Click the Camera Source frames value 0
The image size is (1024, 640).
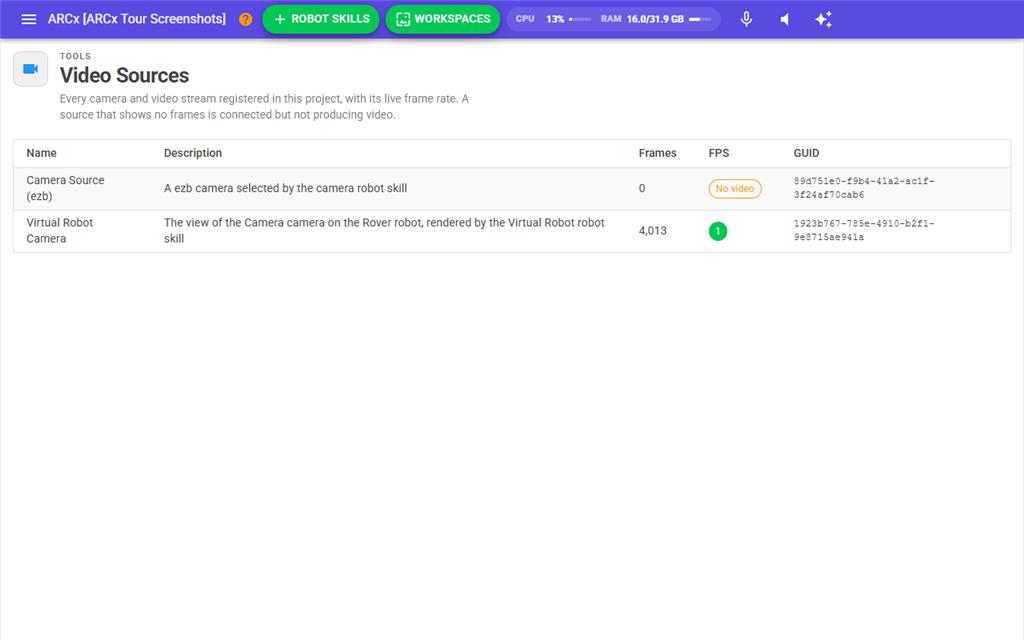(642, 188)
